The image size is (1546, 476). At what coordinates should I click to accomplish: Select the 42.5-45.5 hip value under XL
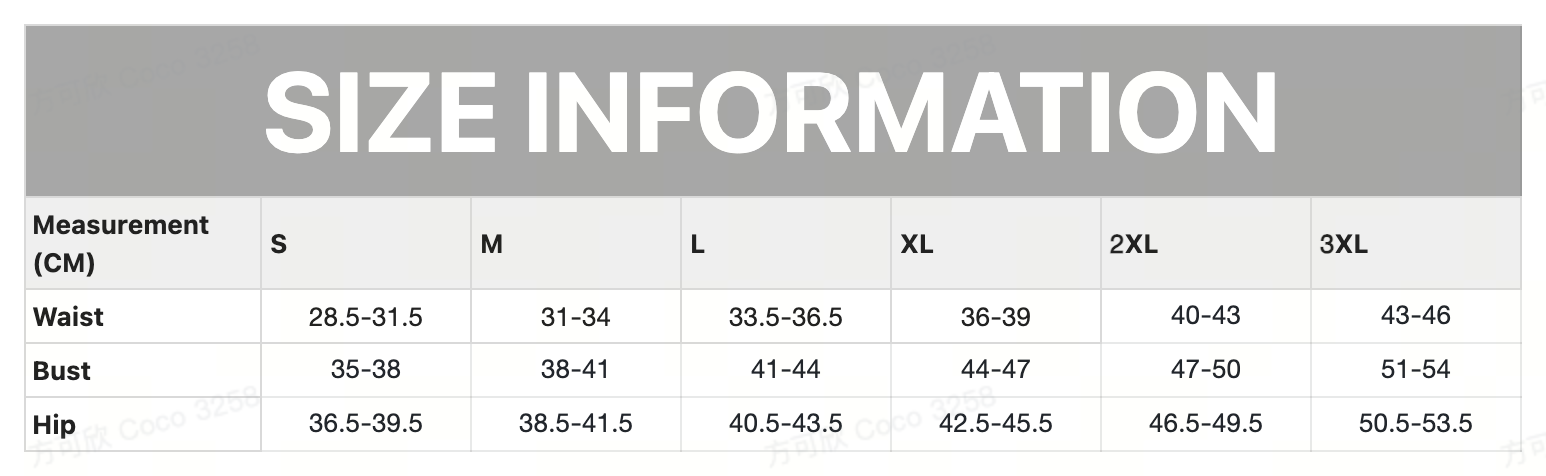pyautogui.click(x=995, y=424)
